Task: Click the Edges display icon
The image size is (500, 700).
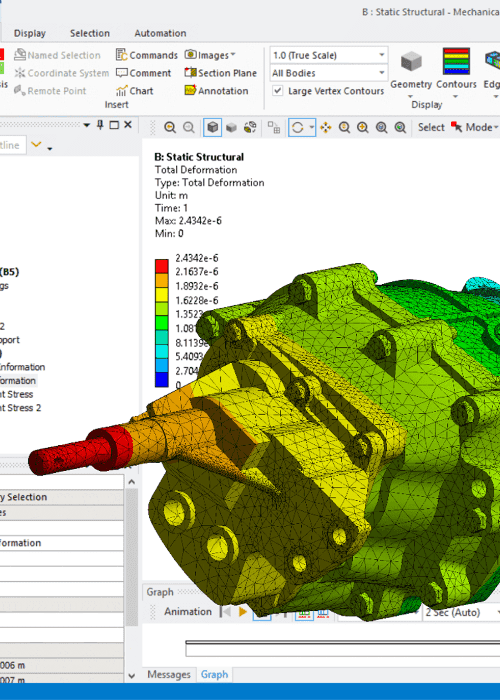Action: 492,61
